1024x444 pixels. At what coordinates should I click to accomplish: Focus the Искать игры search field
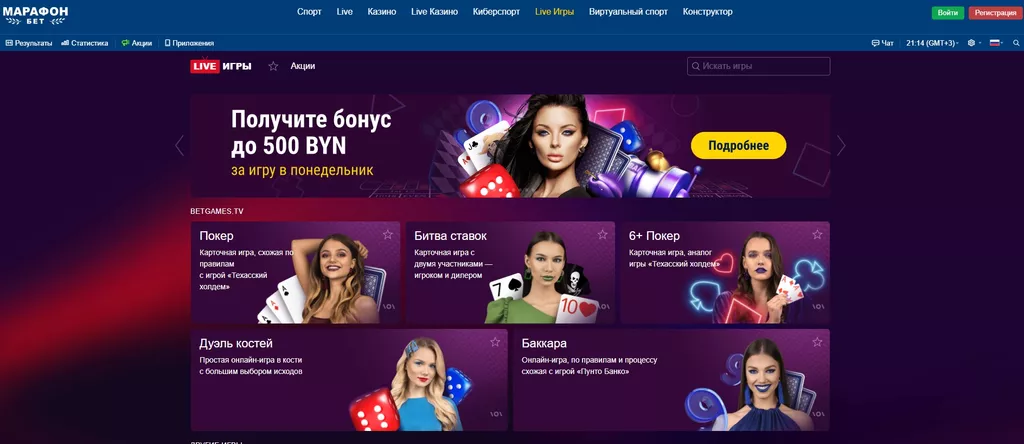tap(759, 66)
